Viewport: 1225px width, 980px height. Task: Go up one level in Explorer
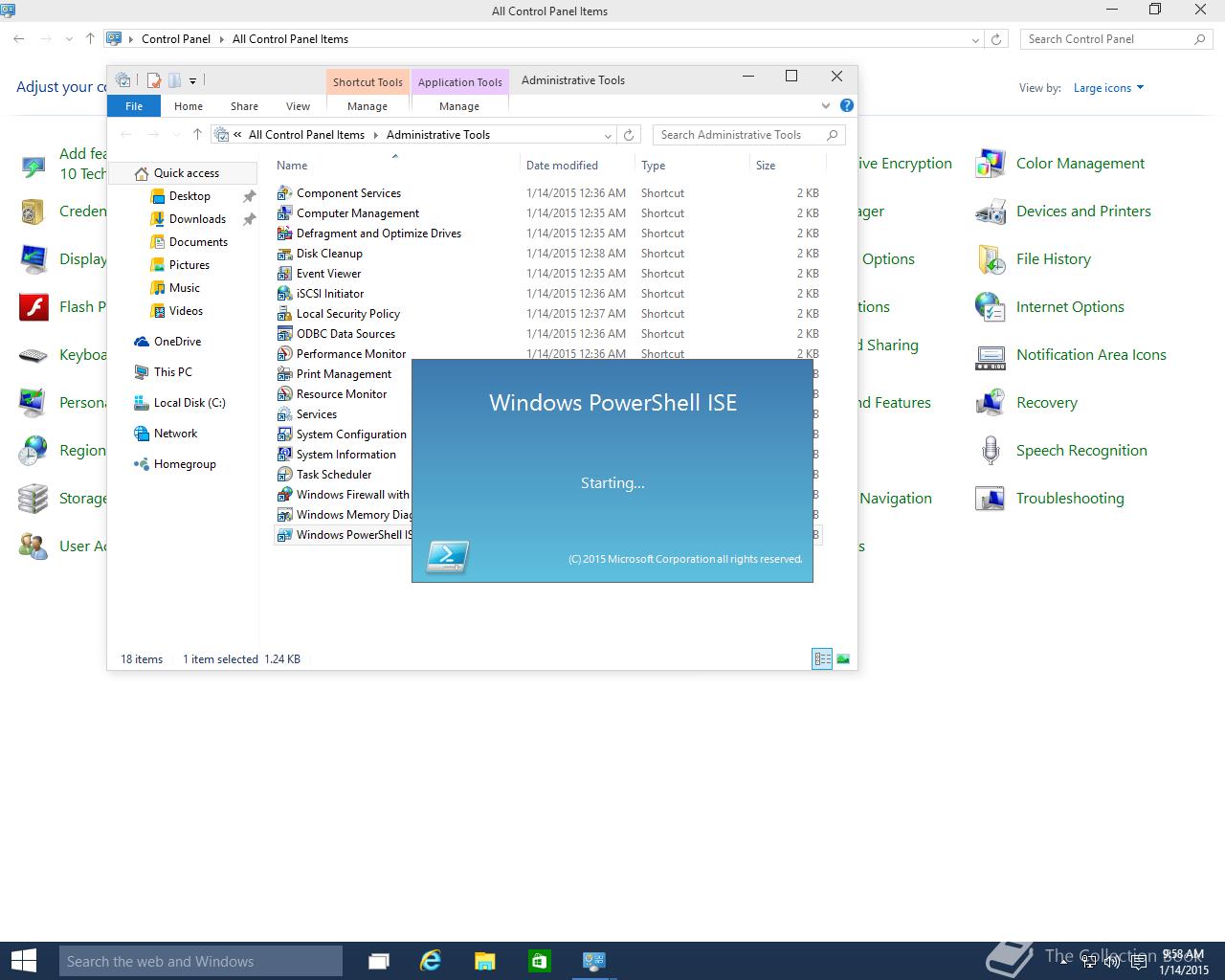click(x=197, y=135)
